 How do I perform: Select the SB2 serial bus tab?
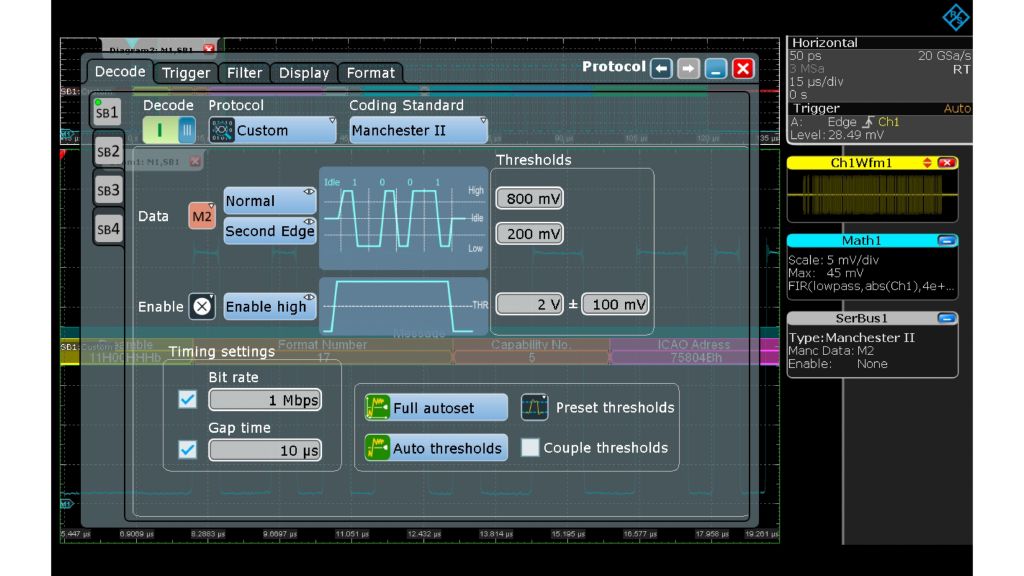click(108, 152)
